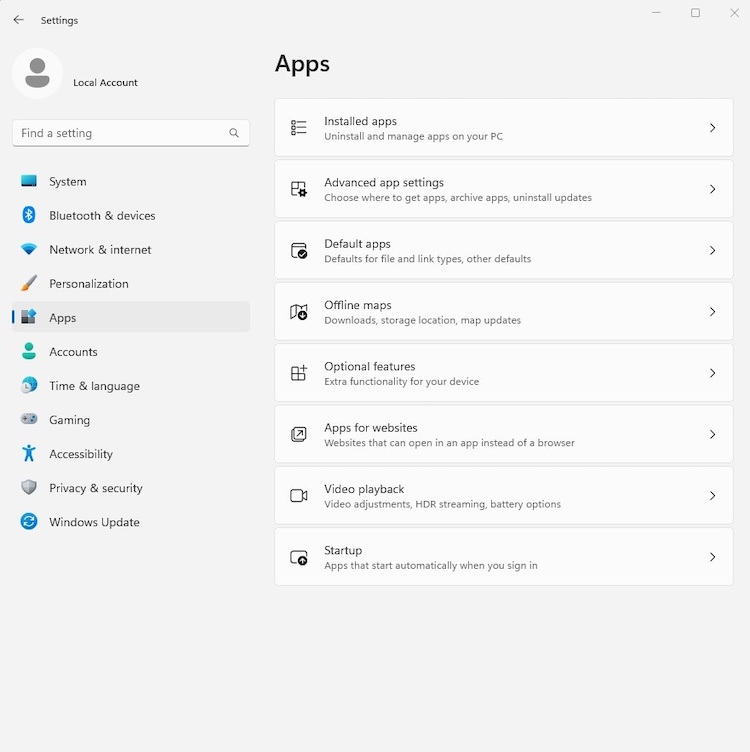Open the Apps for websites chevron
Viewport: 750px width, 752px height.
click(713, 434)
